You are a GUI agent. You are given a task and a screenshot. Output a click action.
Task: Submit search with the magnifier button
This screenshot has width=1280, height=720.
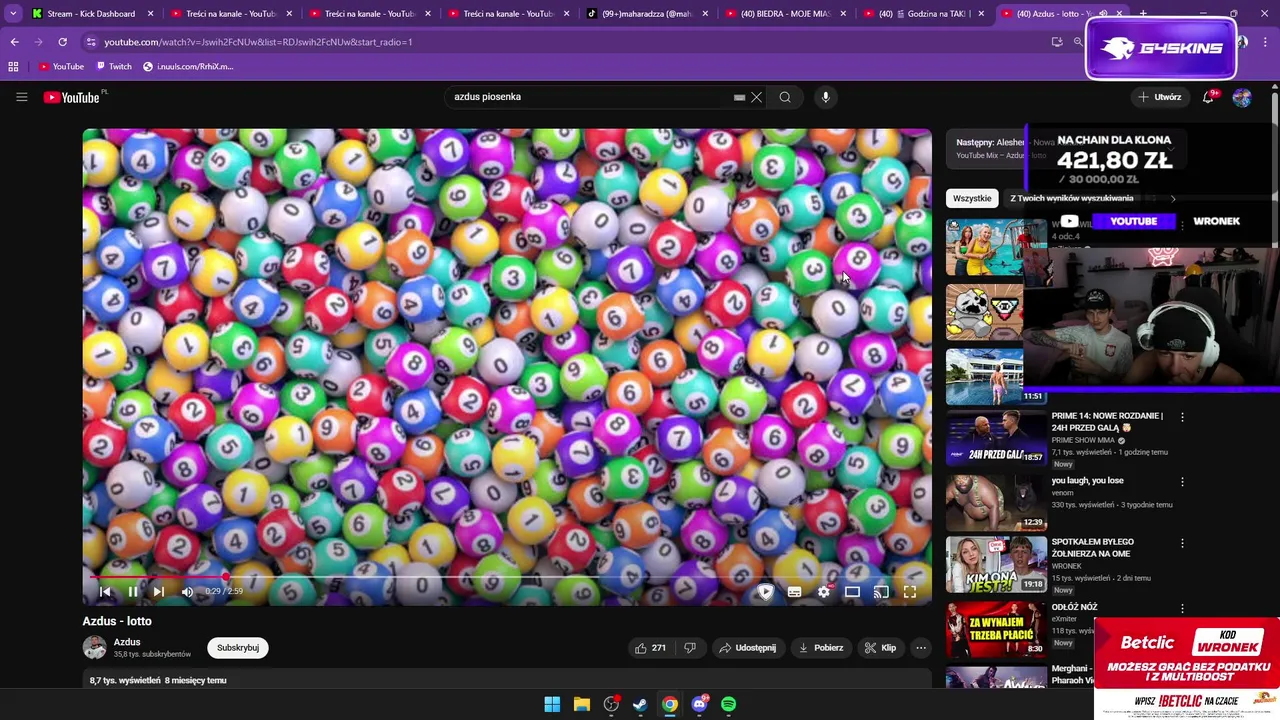pos(785,97)
